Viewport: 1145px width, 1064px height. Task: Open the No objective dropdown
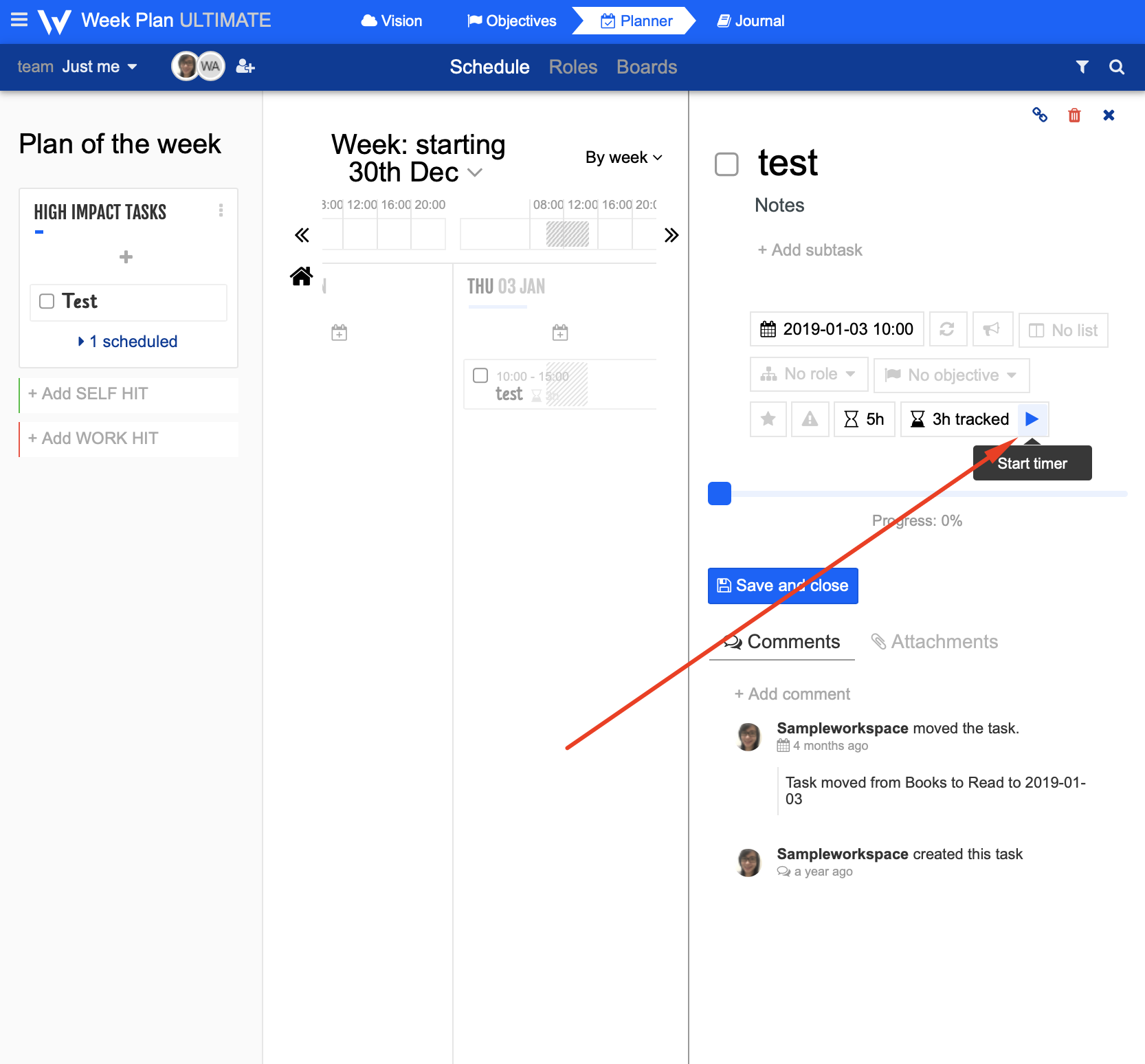952,375
